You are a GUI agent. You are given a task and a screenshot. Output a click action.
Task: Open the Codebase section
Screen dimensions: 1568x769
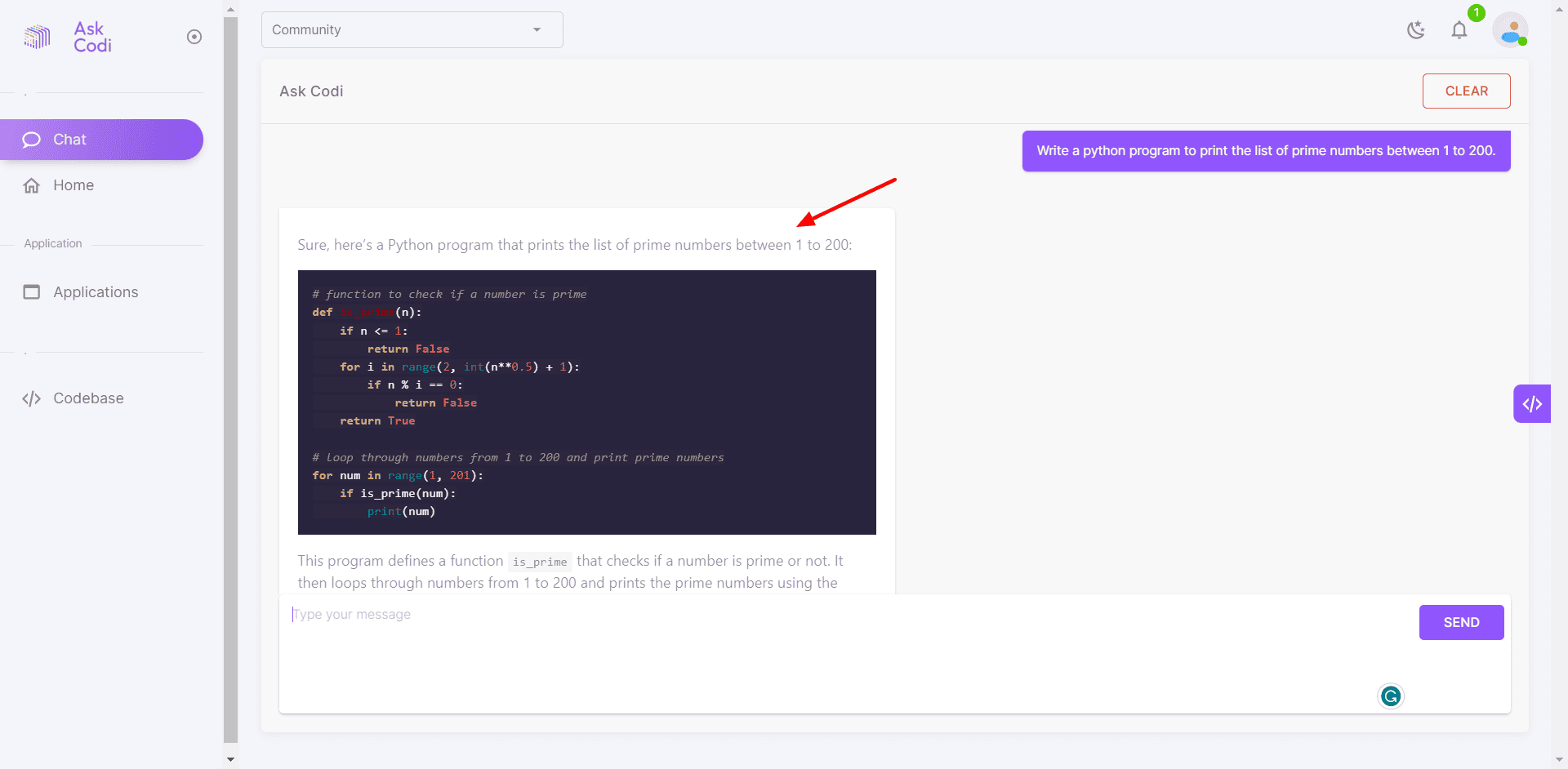[x=88, y=398]
